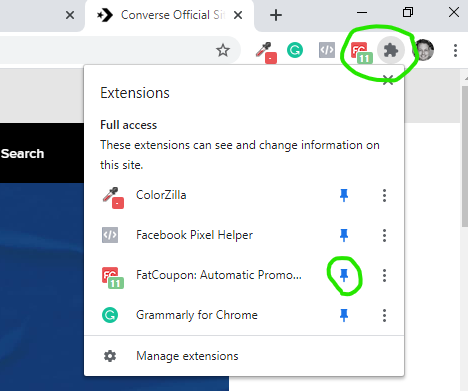Click the page vertical scrollbar thumb

point(464,157)
